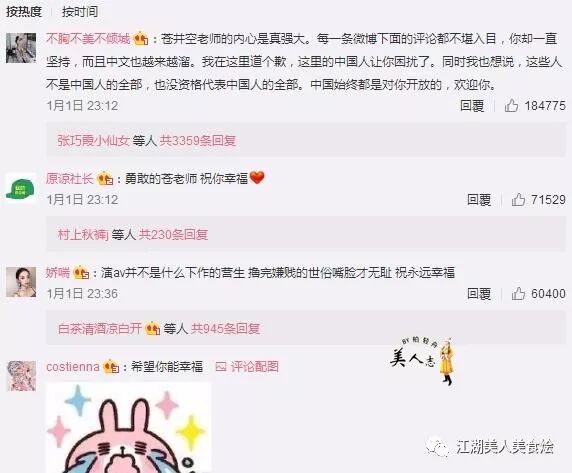Switch sorting to 按时间
The image size is (572, 473).
point(80,12)
